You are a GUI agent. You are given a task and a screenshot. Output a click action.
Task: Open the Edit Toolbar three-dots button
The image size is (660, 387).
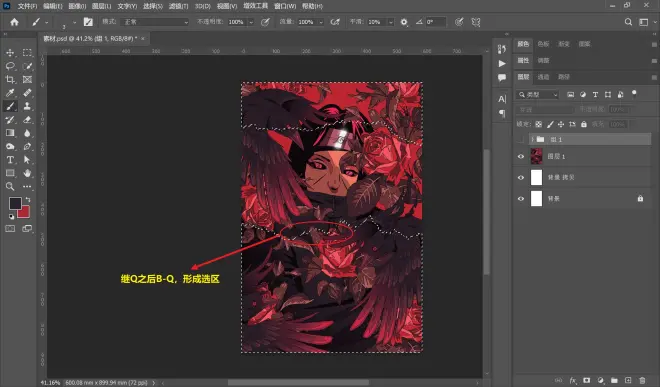pos(27,187)
